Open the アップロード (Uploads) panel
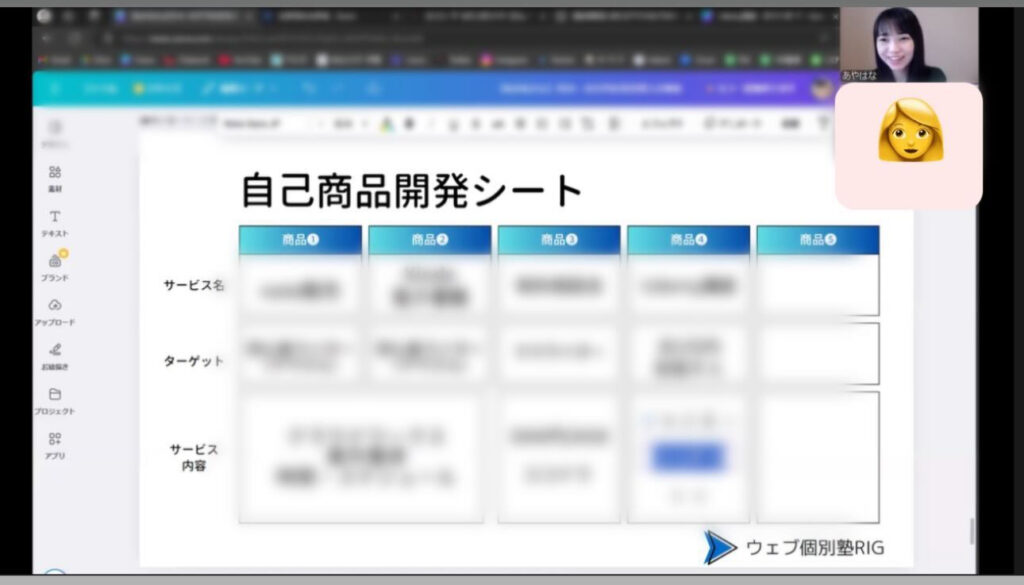 click(x=55, y=309)
